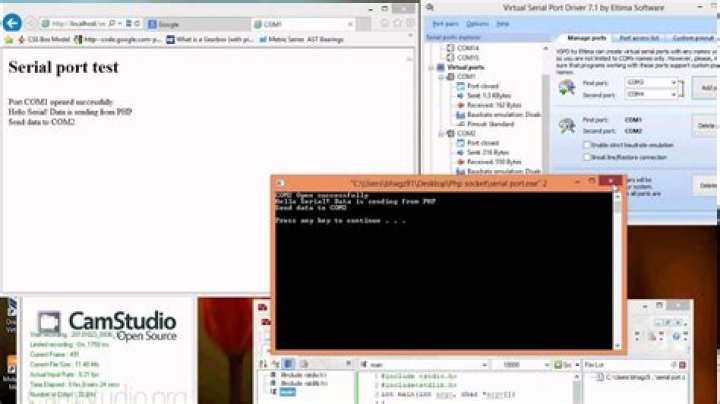Click the Delete pair button for COM1/COM2
Image resolution: width=720 pixels, height=404 pixels.
tap(705, 125)
